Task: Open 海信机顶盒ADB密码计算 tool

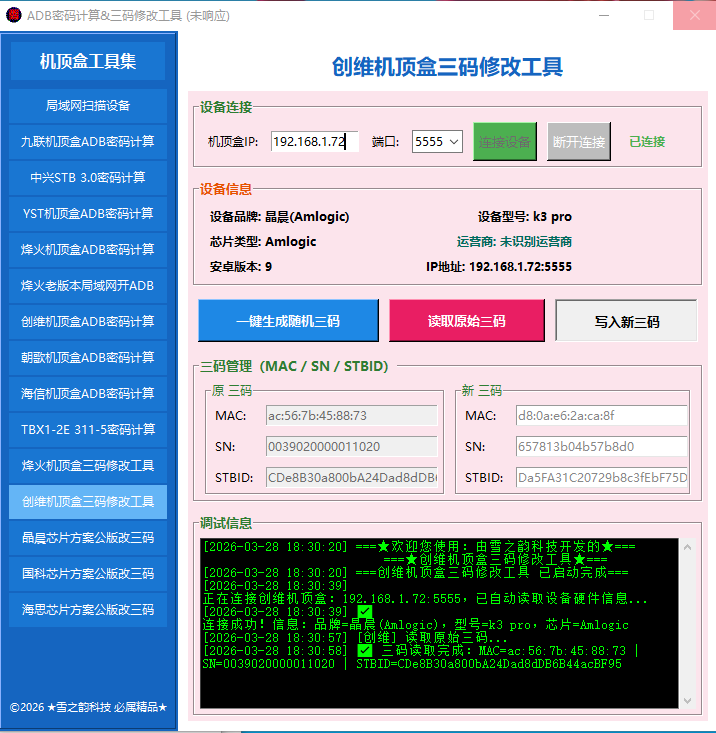Action: pyautogui.click(x=88, y=394)
